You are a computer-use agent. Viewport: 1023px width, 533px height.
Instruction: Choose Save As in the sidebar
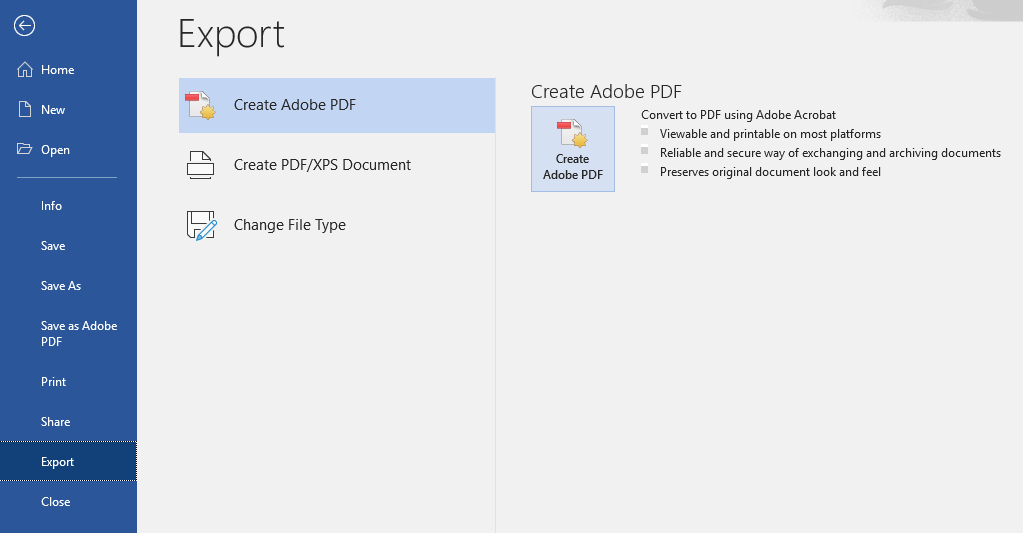(x=69, y=286)
